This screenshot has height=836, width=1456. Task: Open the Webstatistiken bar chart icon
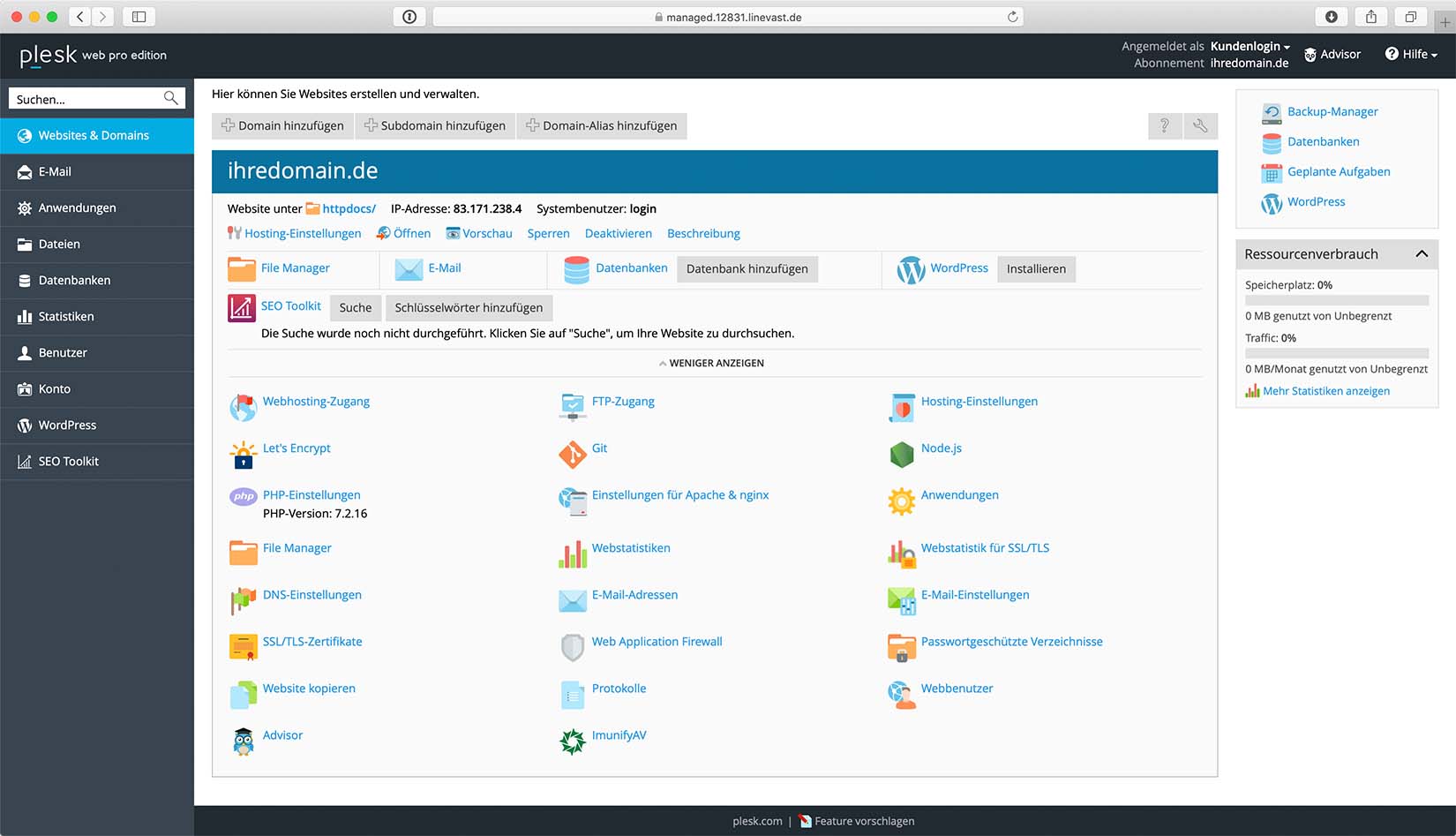pos(573,554)
